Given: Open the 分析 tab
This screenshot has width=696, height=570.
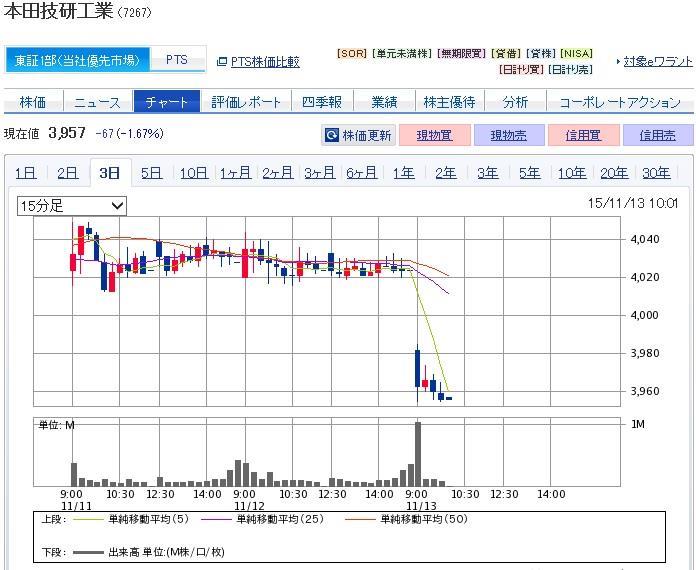Looking at the screenshot, I should pyautogui.click(x=515, y=102).
